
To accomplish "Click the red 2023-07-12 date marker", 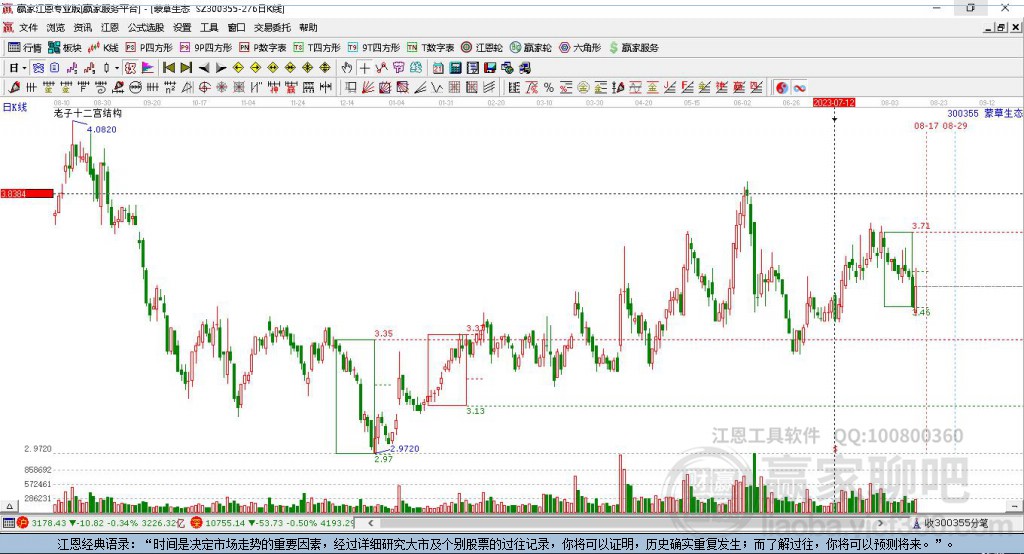I will (834, 103).
